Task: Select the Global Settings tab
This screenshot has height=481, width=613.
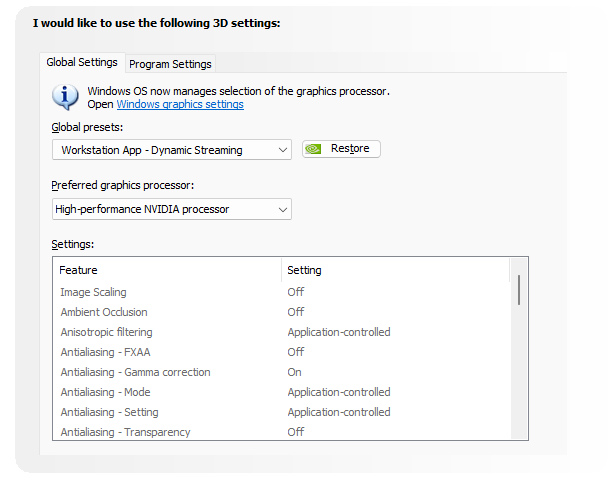Action: tap(82, 62)
